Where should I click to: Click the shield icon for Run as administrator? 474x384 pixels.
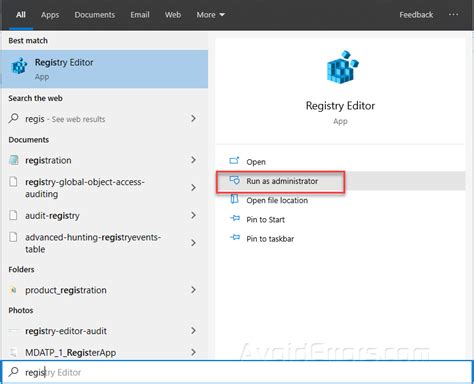point(234,180)
